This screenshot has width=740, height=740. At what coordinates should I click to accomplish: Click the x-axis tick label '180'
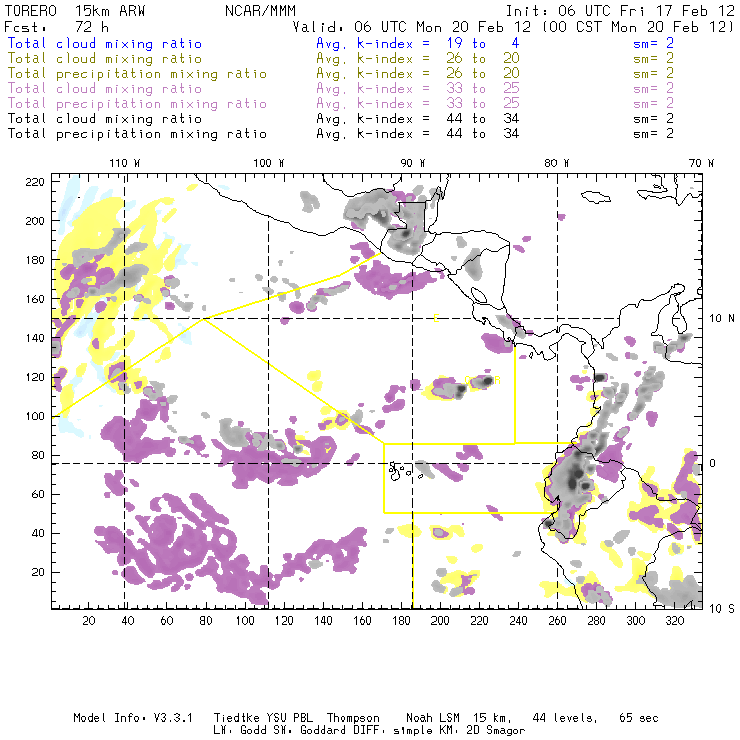tap(401, 621)
